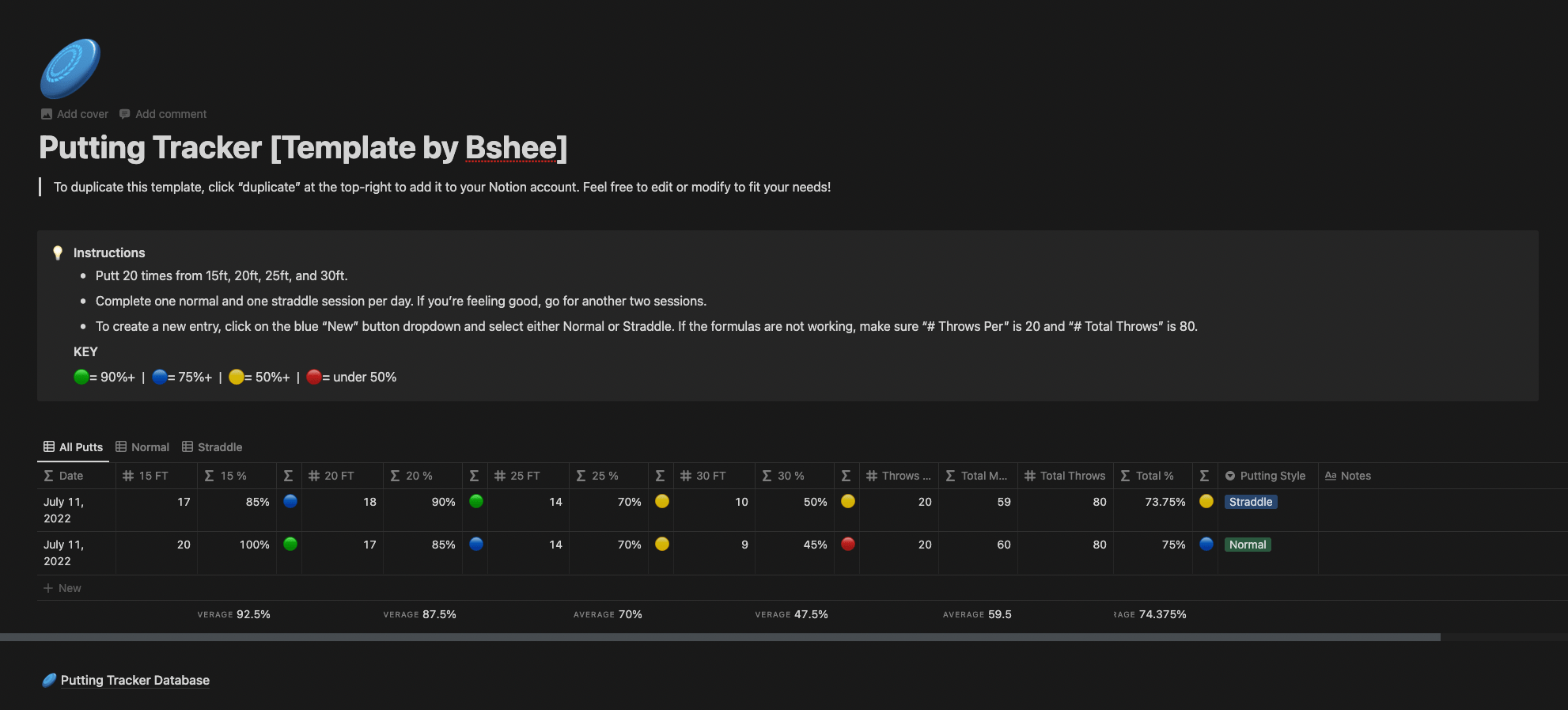
Task: Click the green circle after 100% in the Normal row
Action: (290, 544)
